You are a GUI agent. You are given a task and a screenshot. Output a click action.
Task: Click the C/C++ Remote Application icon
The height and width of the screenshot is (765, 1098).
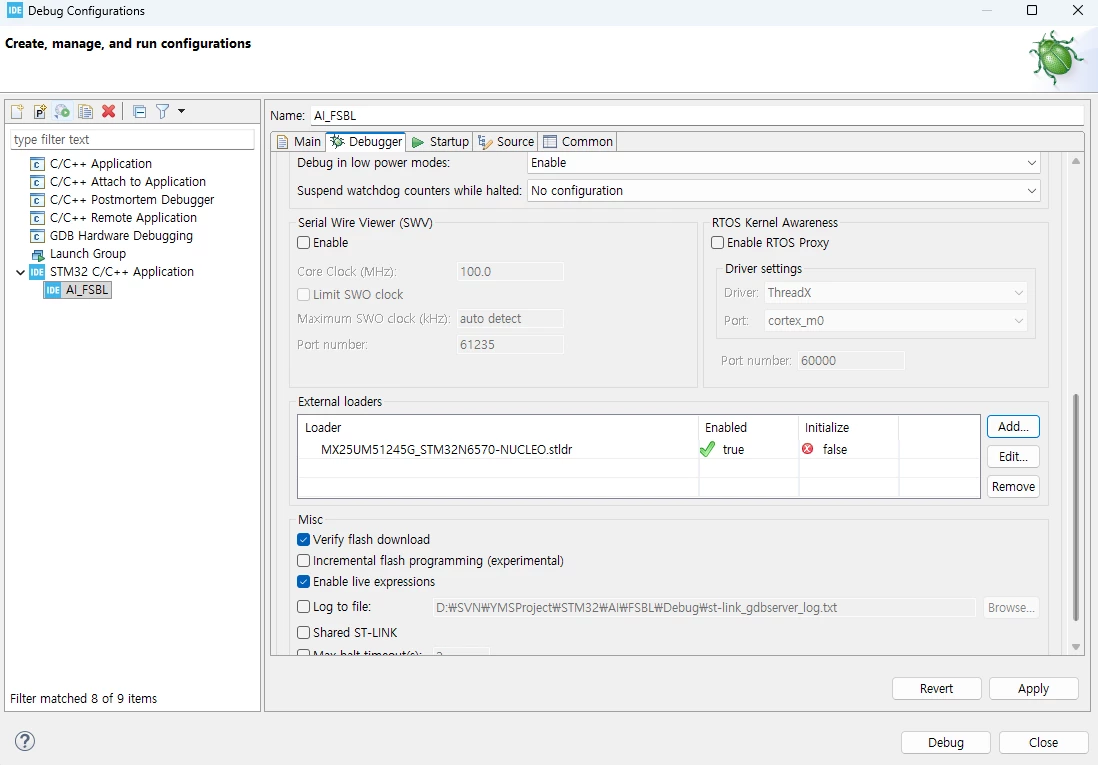pos(37,218)
